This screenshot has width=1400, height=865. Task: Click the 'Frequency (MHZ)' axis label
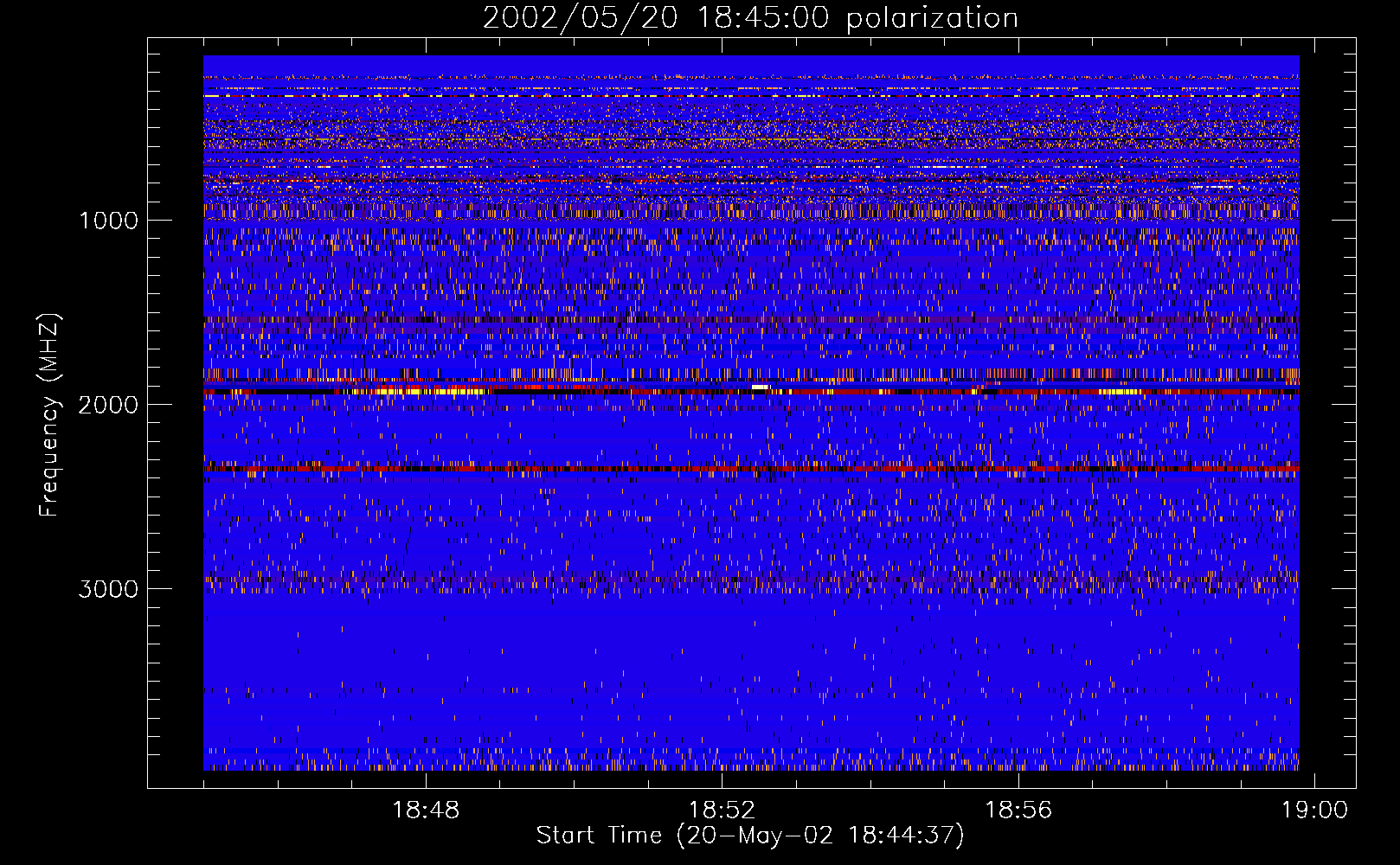tap(50, 415)
